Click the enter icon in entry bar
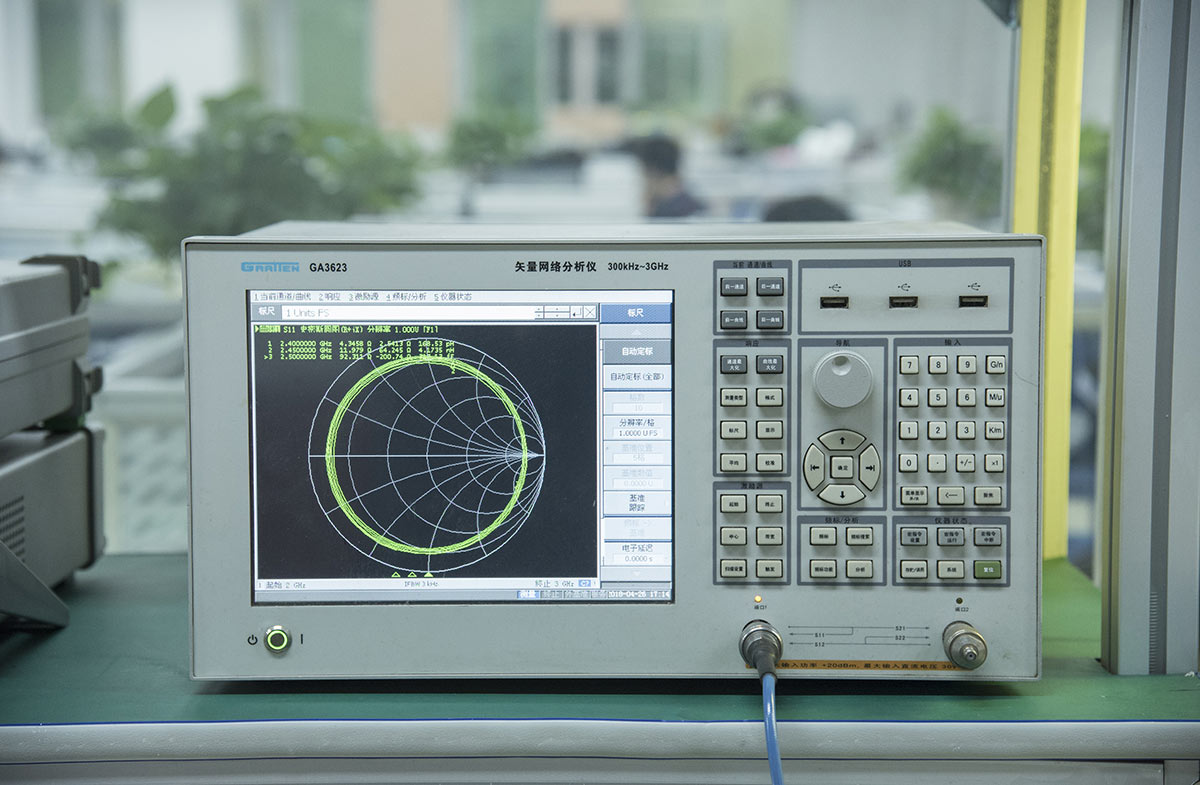The width and height of the screenshot is (1200, 785). click(x=576, y=313)
